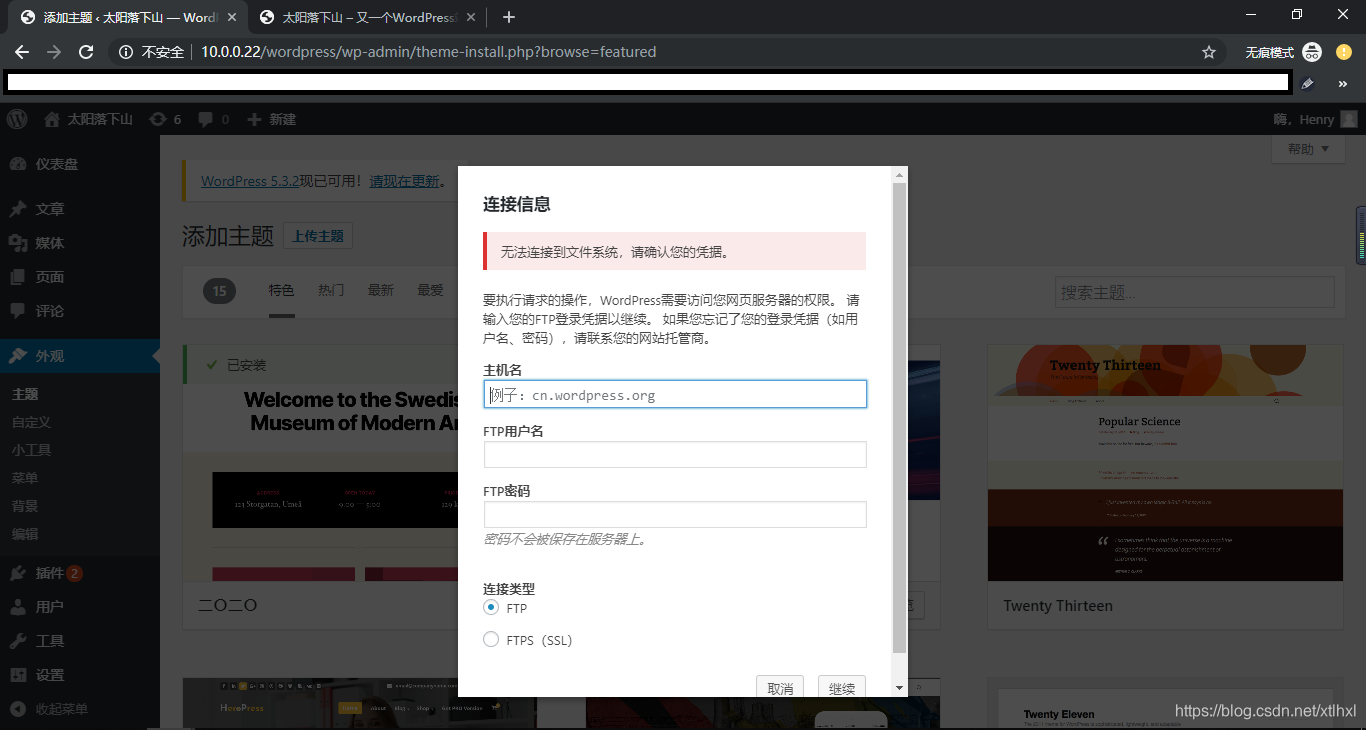
Task: Click the dialog scrollbar down arrow
Action: pos(899,688)
